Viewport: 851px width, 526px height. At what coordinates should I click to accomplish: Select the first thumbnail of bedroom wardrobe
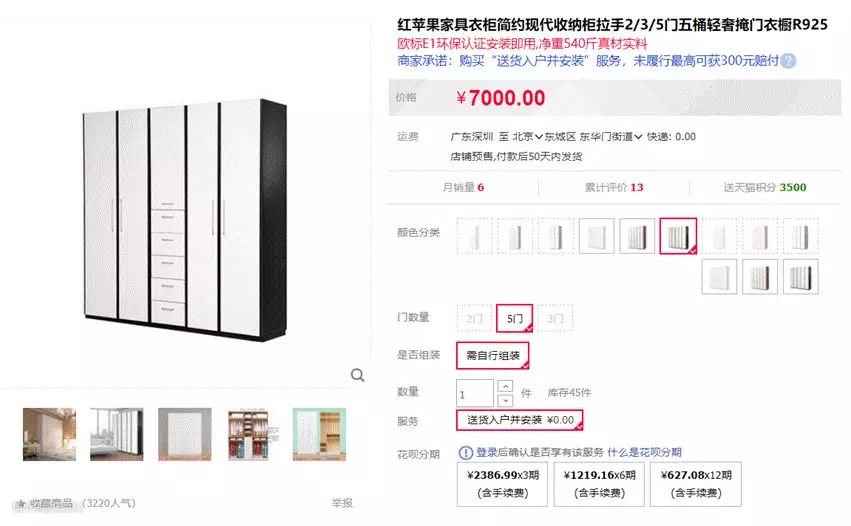49,434
